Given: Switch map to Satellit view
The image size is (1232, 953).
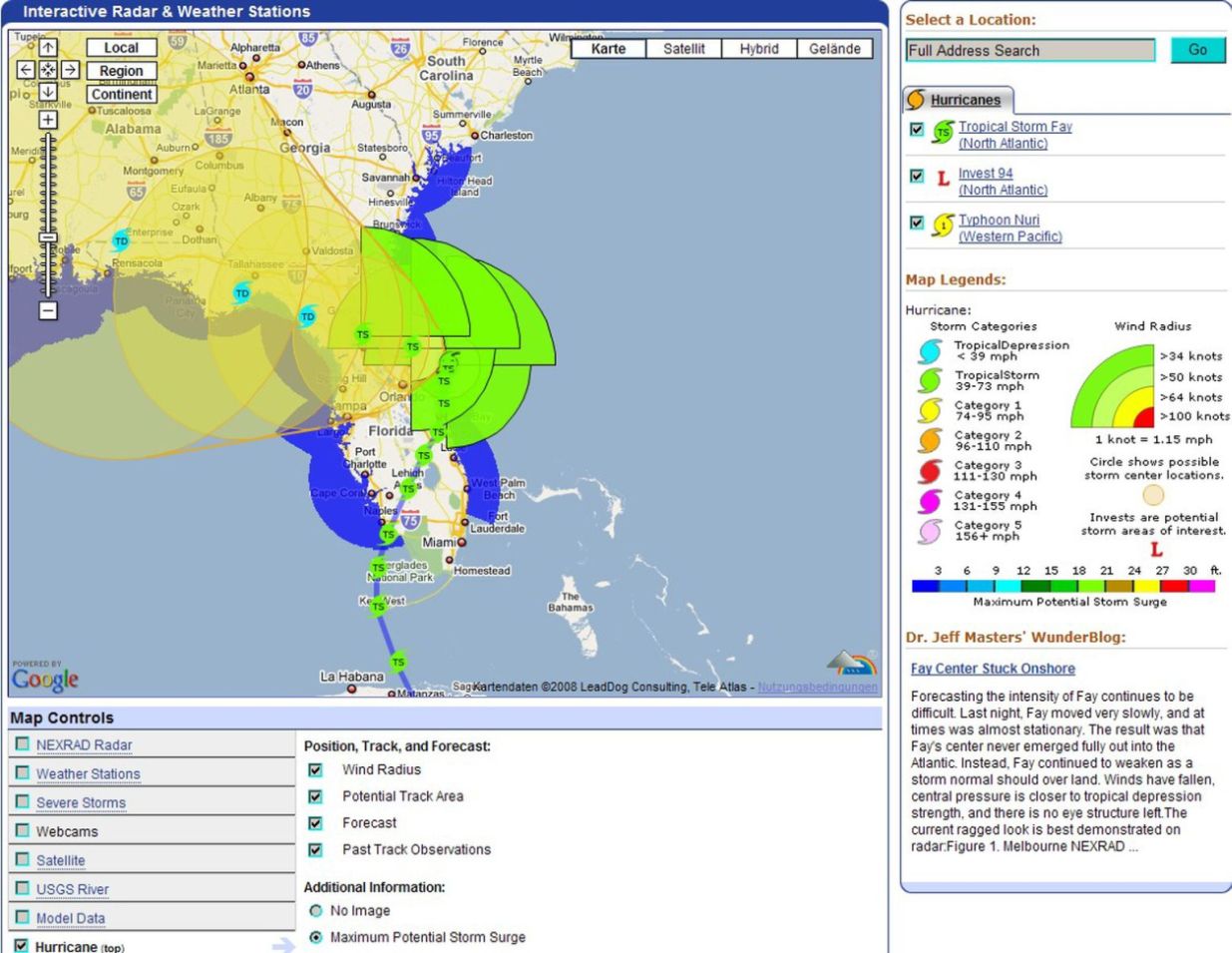Looking at the screenshot, I should click(x=684, y=48).
